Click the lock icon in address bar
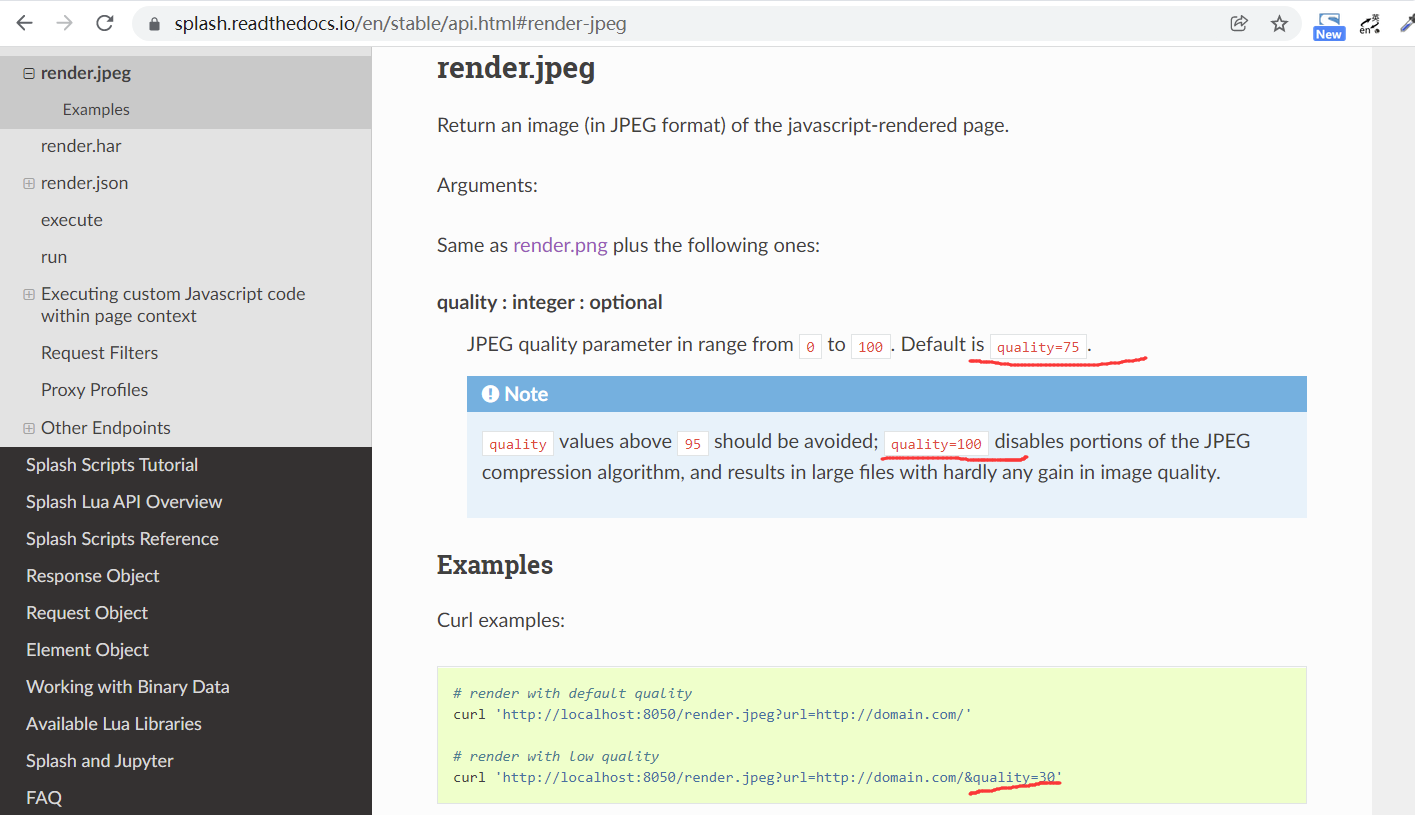This screenshot has height=815, width=1415. 154,24
